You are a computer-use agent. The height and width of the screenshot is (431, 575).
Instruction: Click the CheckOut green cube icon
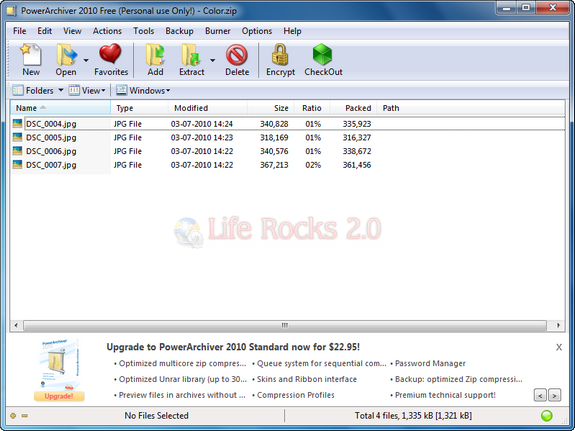point(322,55)
